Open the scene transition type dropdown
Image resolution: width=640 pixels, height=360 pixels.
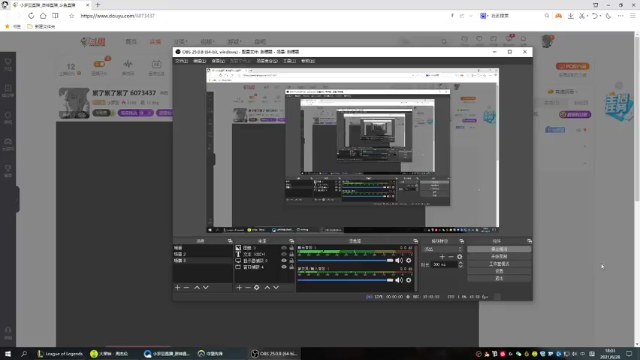pos(443,249)
